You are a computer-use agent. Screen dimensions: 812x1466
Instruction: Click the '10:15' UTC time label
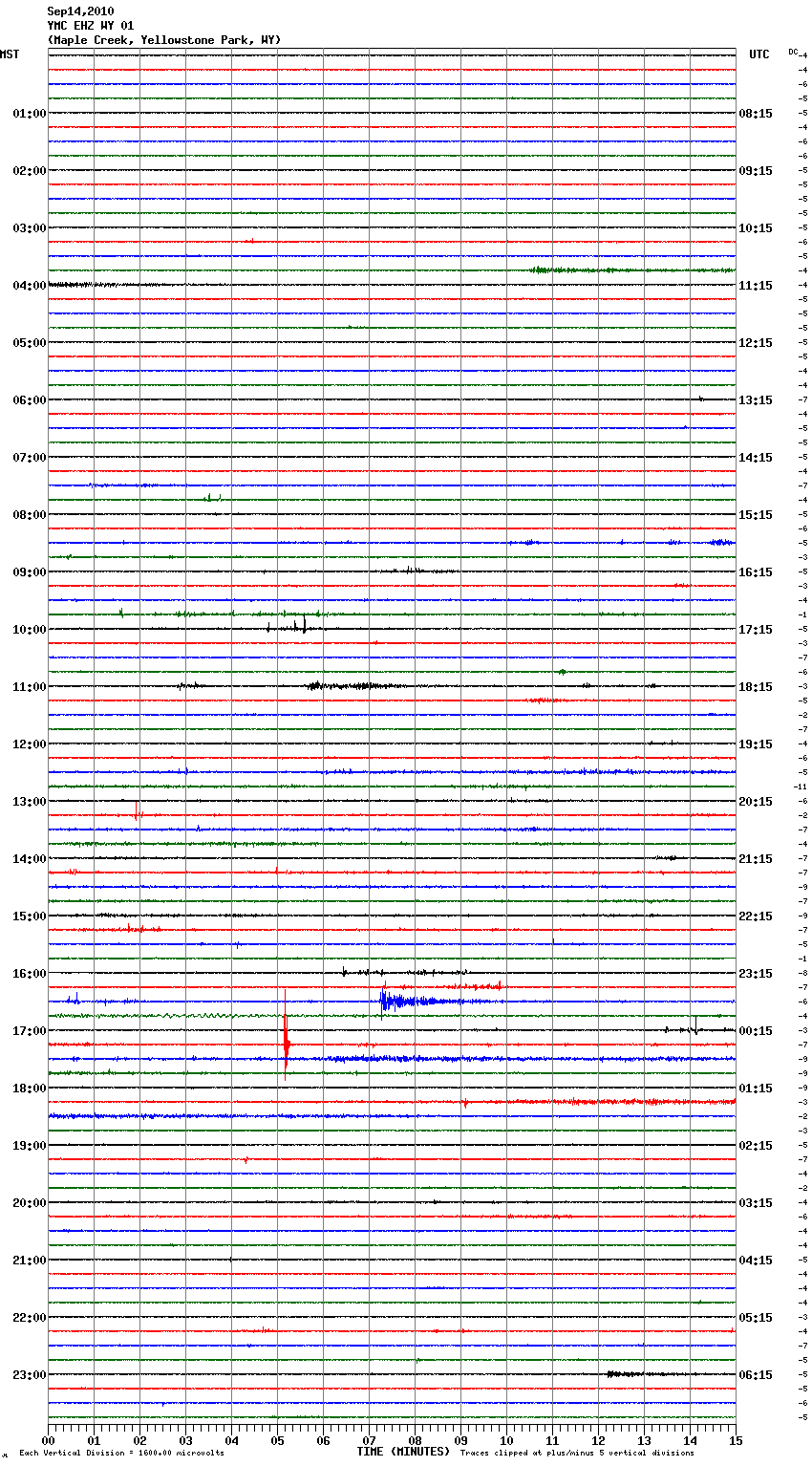[x=756, y=228]
